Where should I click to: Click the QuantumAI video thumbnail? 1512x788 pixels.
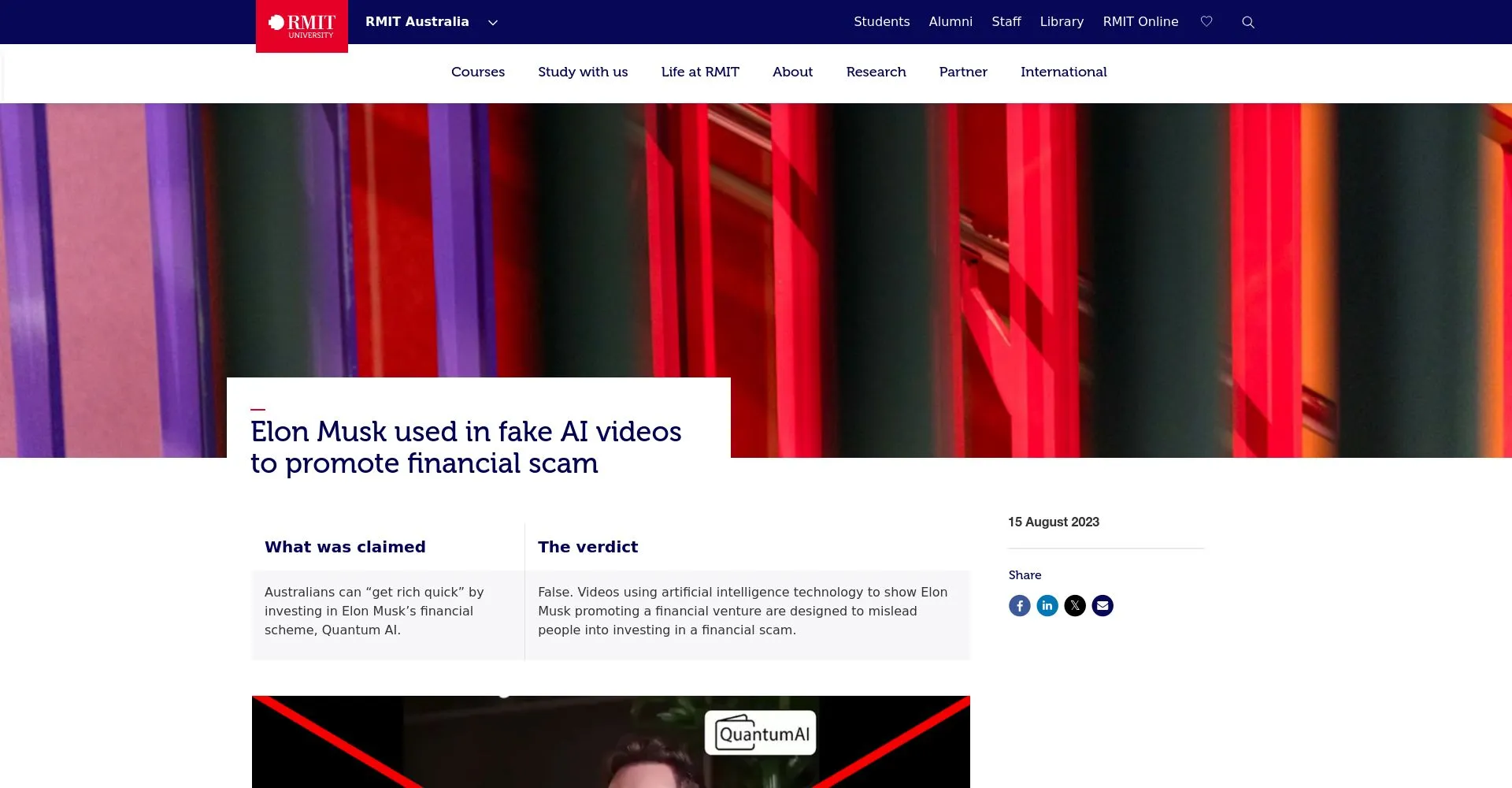611,742
